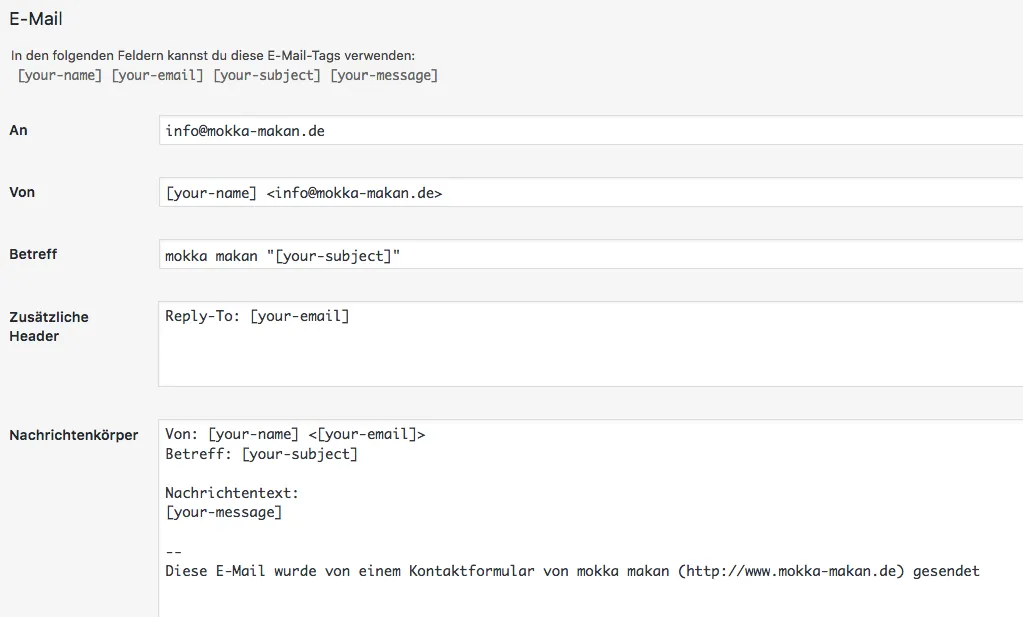Image resolution: width=1023 pixels, height=617 pixels.
Task: Focus the Von sender input field
Action: [x=590, y=192]
